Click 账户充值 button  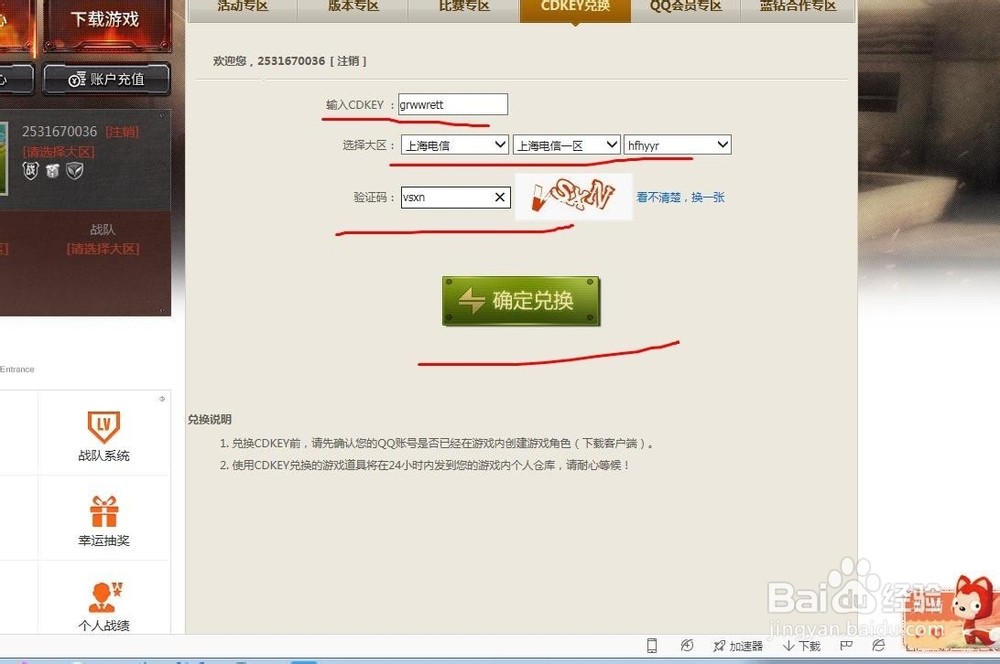107,79
